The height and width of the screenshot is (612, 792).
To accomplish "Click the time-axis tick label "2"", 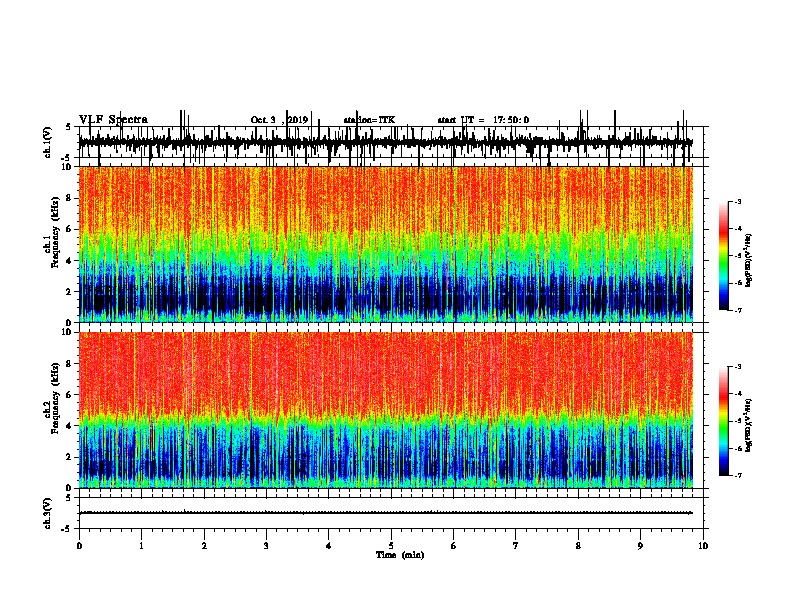I will (204, 546).
